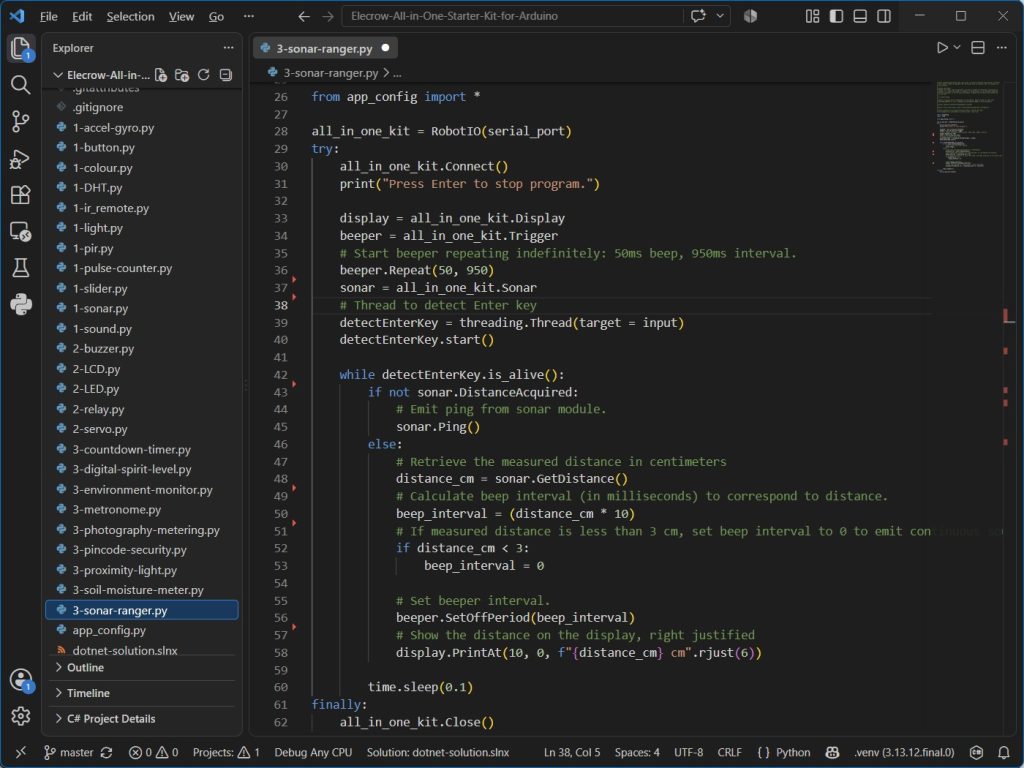
Task: Split the editor to the right
Action: [x=978, y=48]
